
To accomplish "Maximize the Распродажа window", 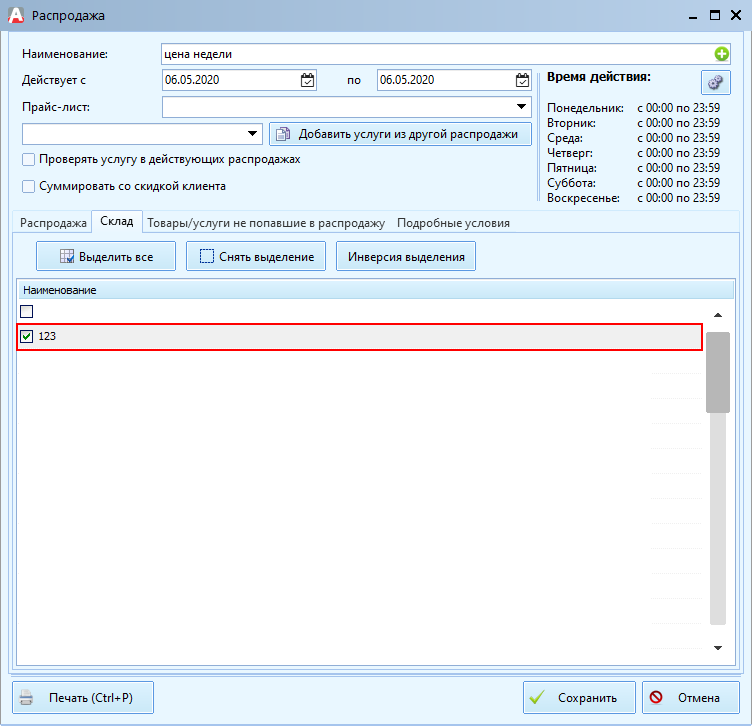I will pos(715,15).
